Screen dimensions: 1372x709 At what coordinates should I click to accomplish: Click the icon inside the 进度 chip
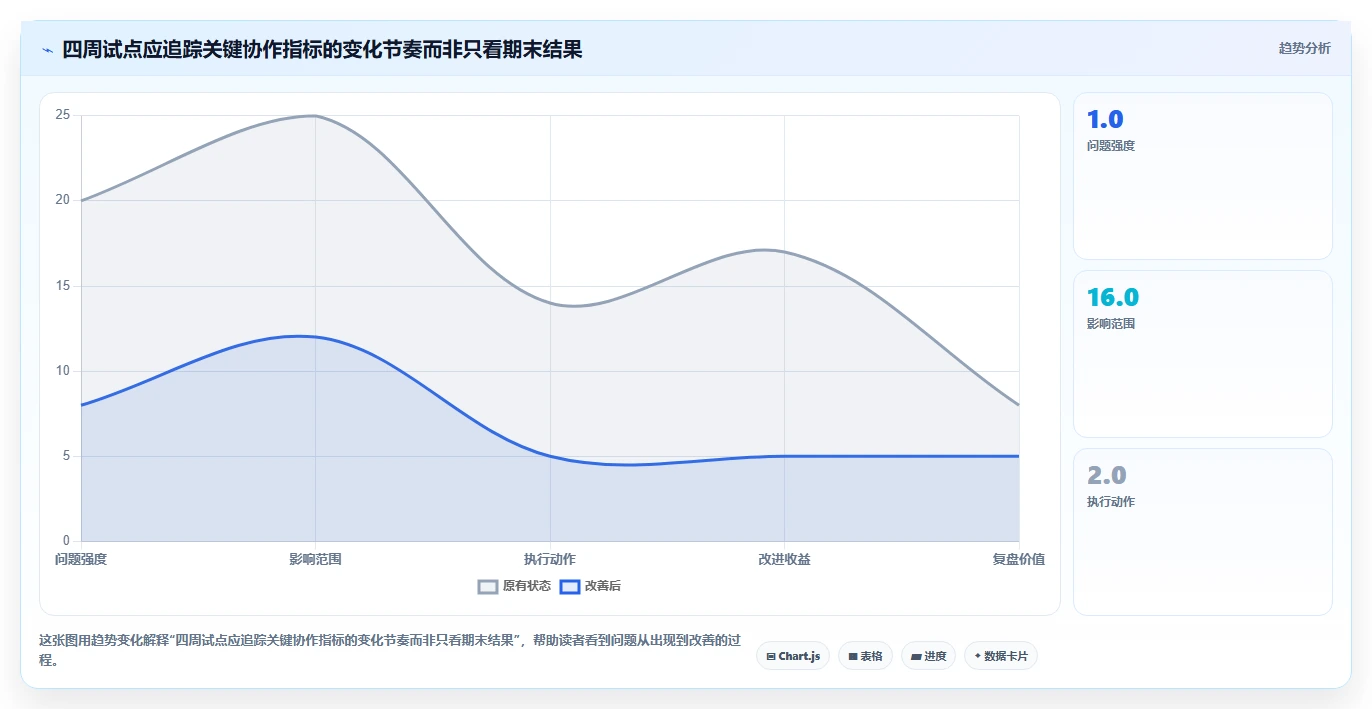click(916, 657)
